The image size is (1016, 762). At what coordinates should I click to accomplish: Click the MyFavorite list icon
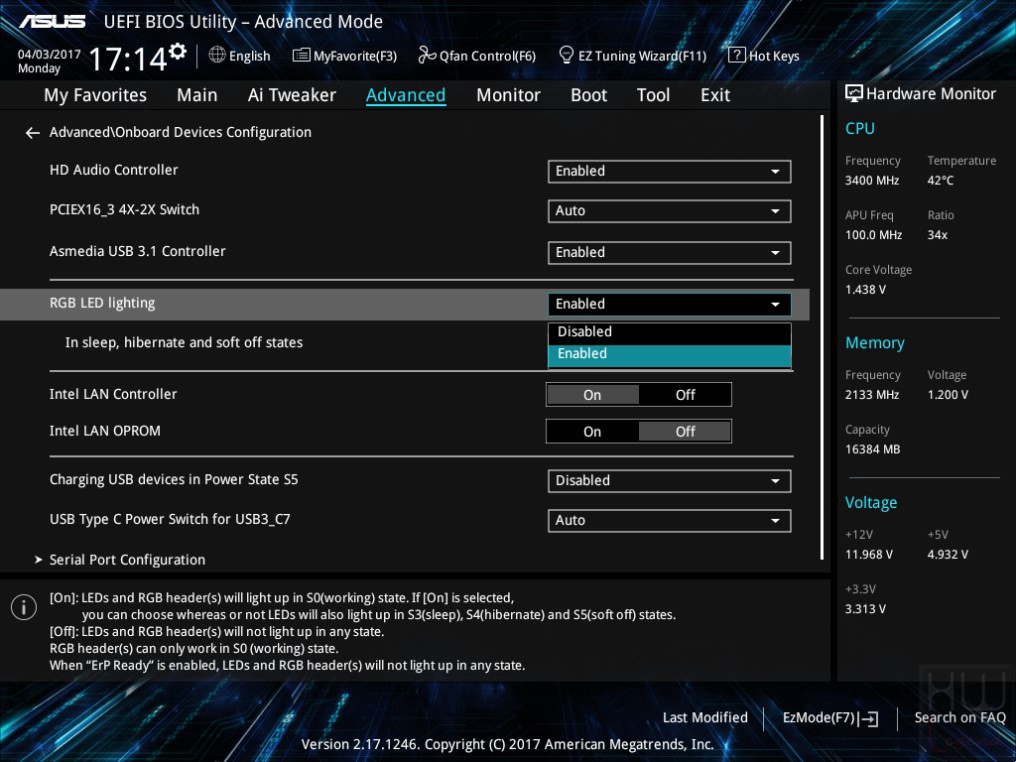[301, 55]
